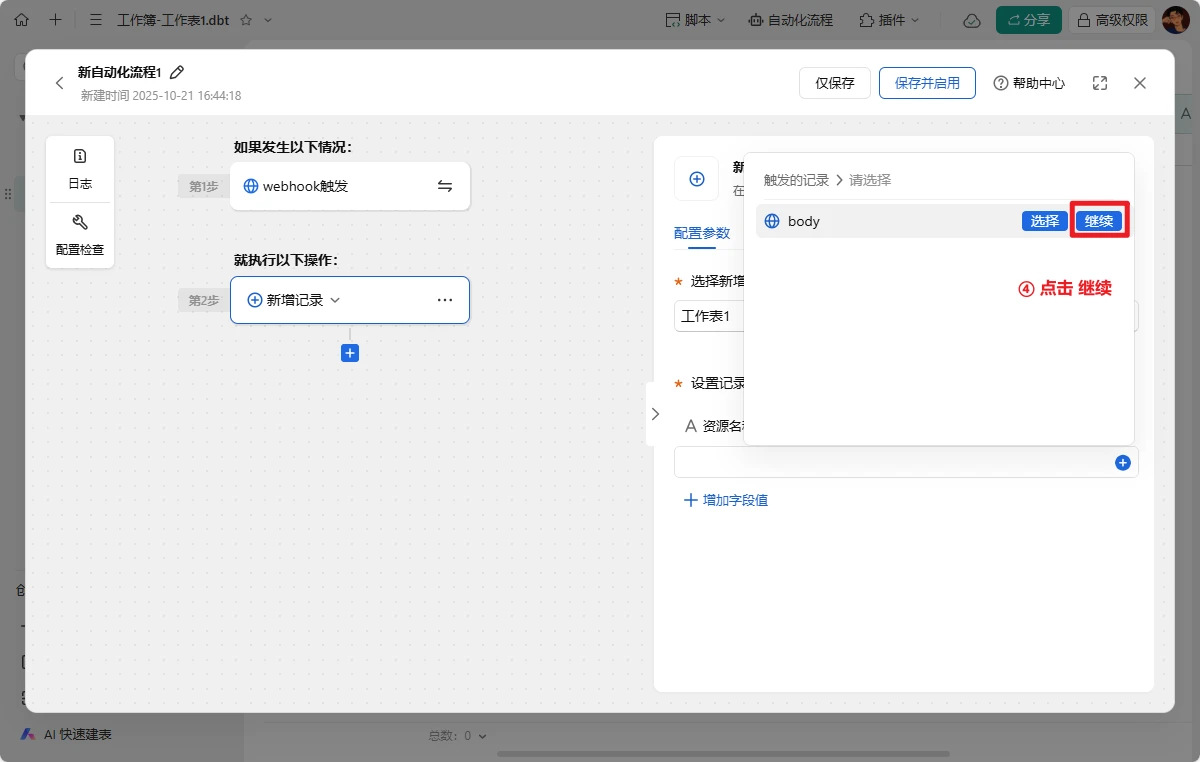Click the 继续 button for body
Image resolution: width=1200 pixels, height=762 pixels.
tap(1099, 221)
